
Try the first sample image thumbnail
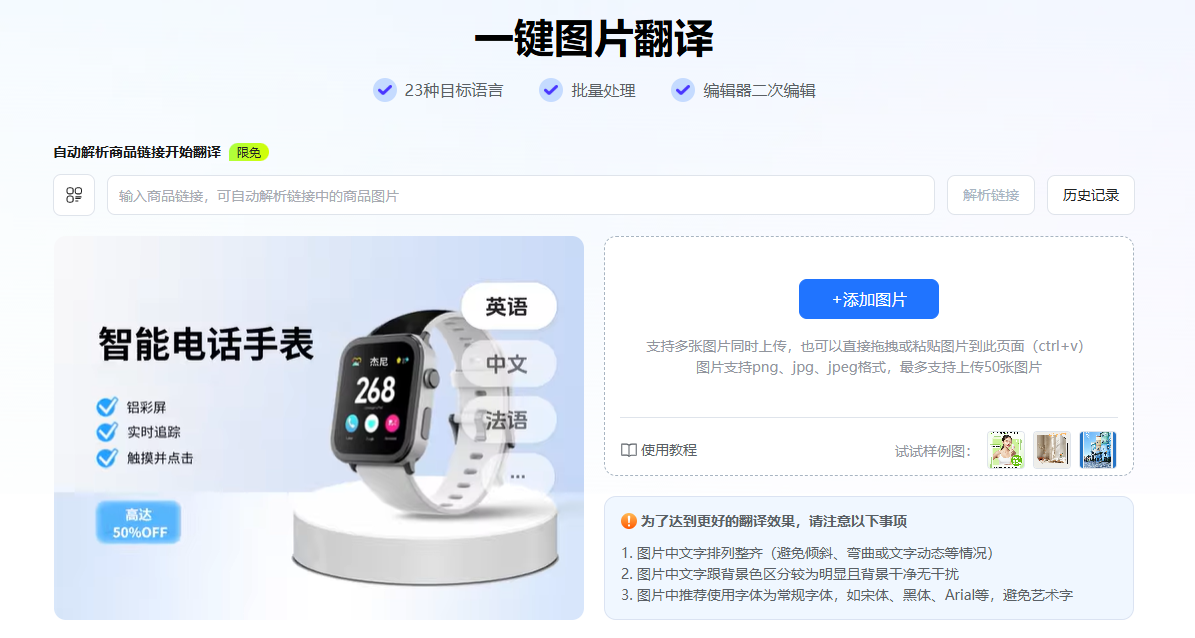(x=1005, y=450)
